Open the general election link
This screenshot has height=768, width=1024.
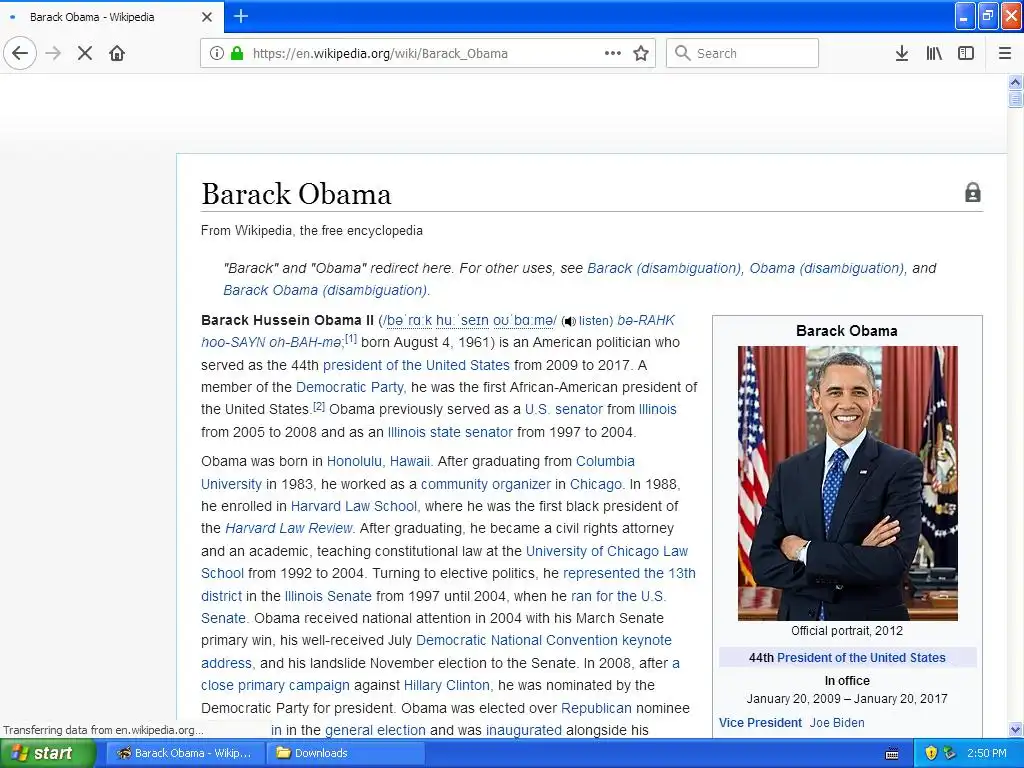point(375,731)
